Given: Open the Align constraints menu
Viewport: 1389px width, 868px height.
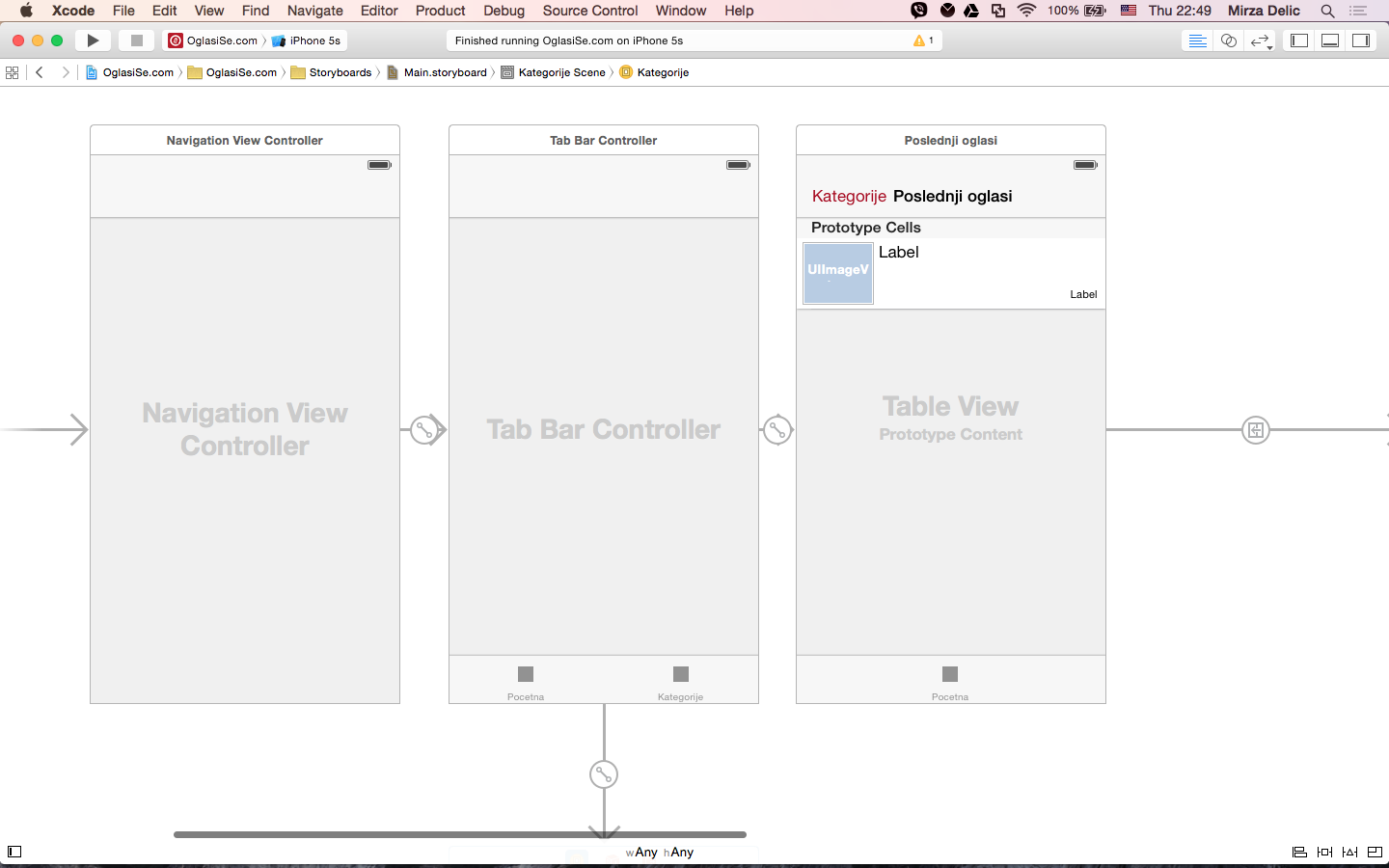Looking at the screenshot, I should (1299, 852).
